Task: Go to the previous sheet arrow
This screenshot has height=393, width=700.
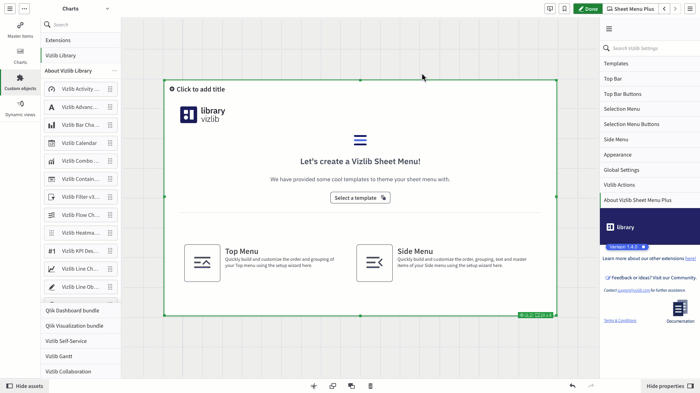Action: 664,8
